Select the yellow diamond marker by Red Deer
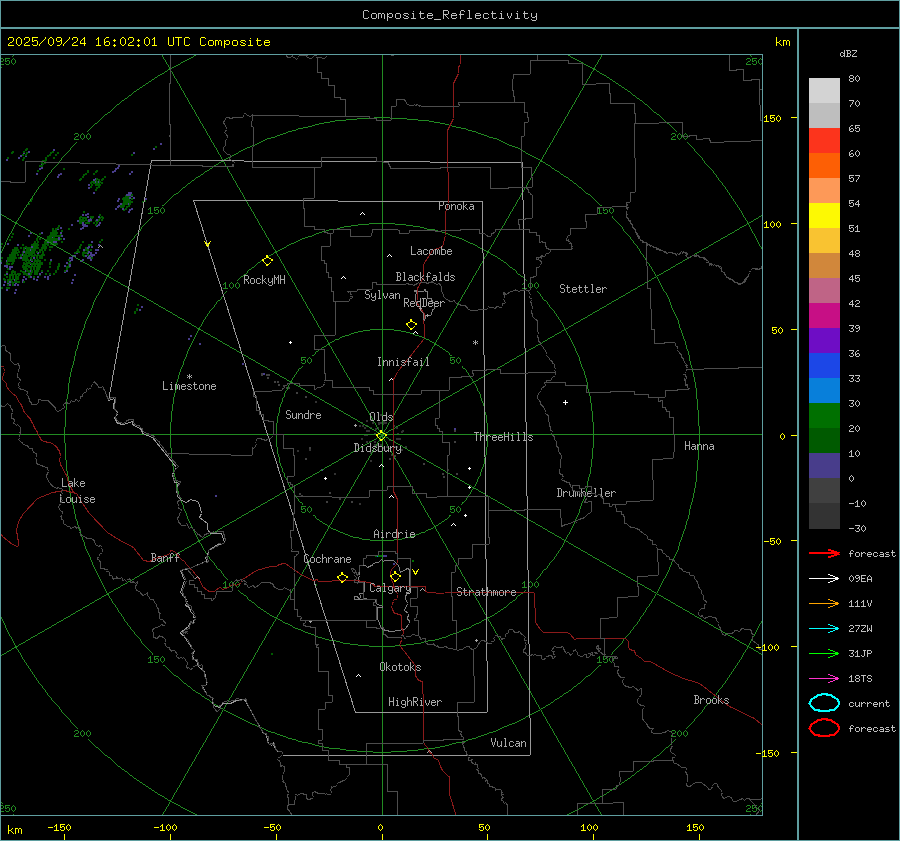The width and height of the screenshot is (900, 841). [411, 325]
